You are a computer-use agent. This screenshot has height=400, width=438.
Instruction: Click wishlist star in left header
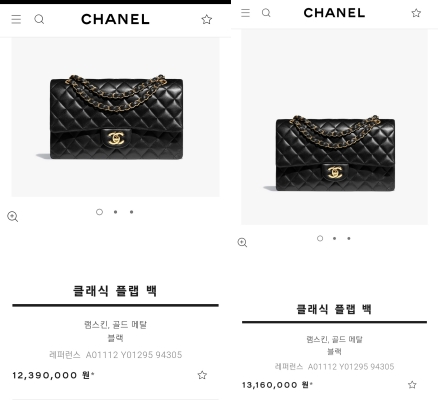(x=207, y=19)
